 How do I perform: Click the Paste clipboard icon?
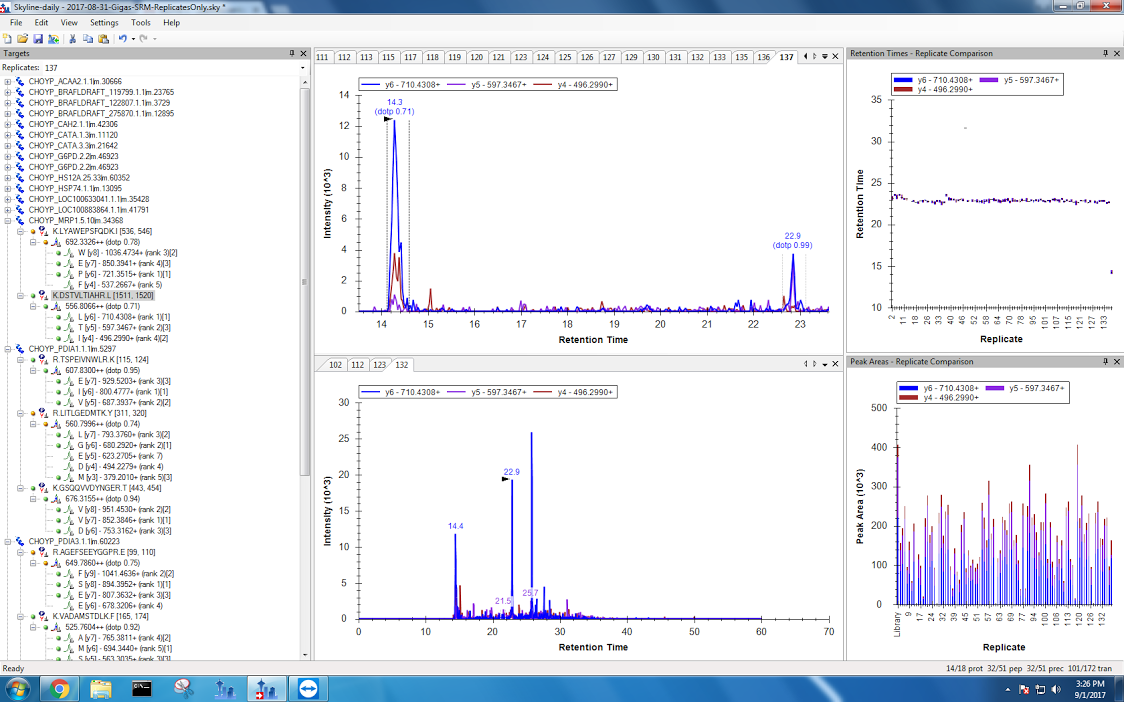pyautogui.click(x=103, y=38)
